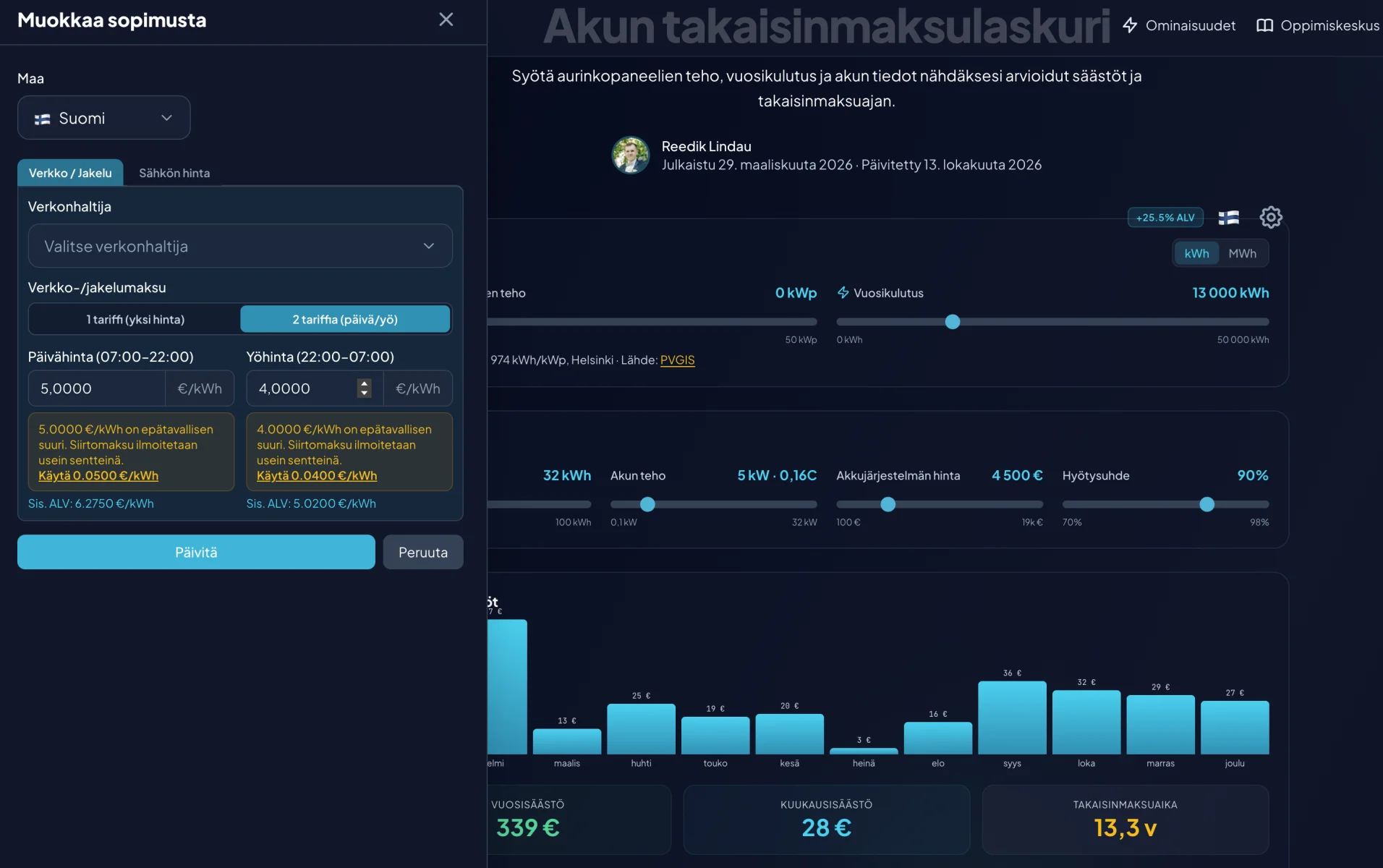Click the Vuosikulutus slider handle

[x=953, y=322]
